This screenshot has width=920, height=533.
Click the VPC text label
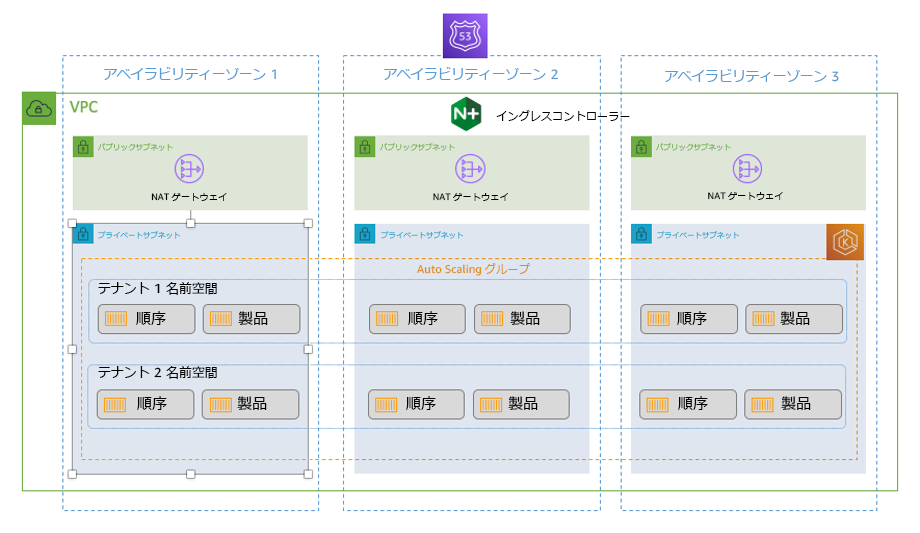84,107
